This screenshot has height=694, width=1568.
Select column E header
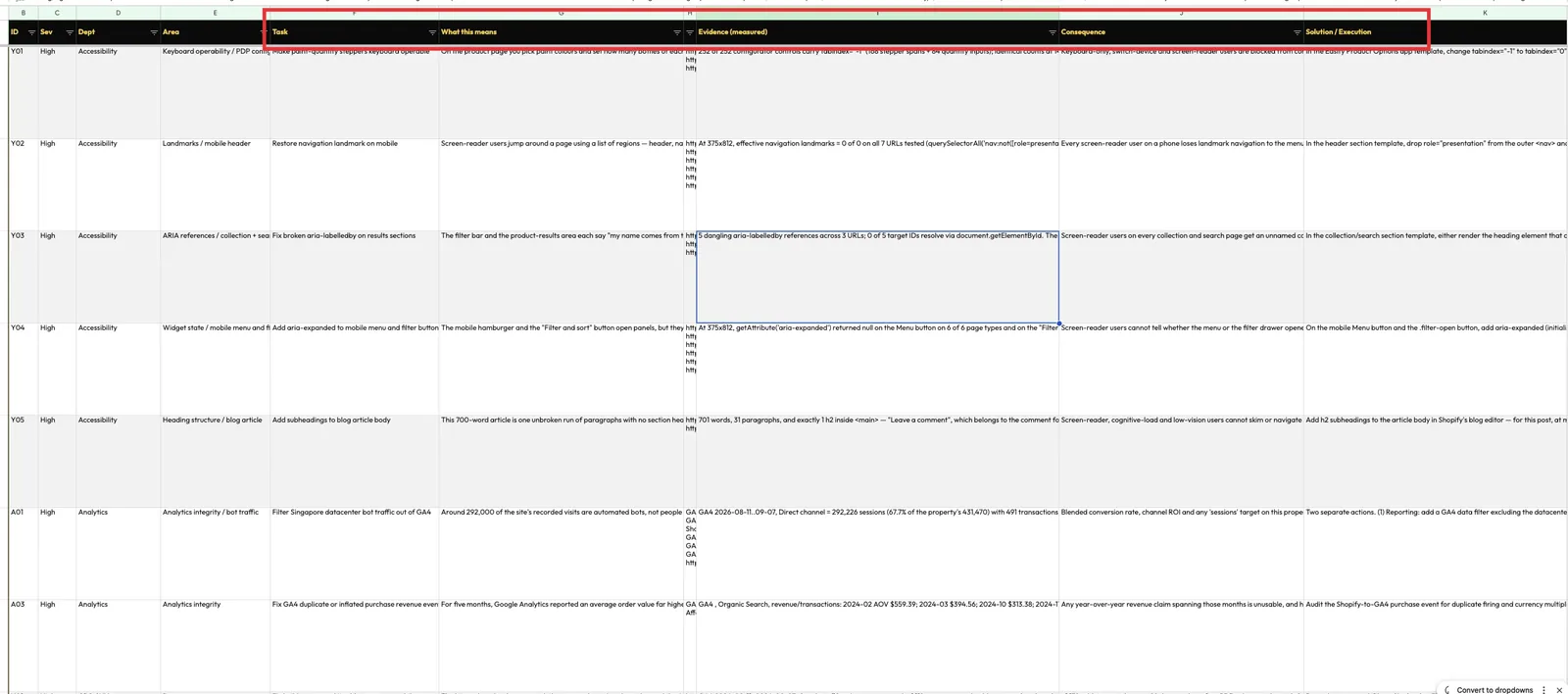(216, 13)
